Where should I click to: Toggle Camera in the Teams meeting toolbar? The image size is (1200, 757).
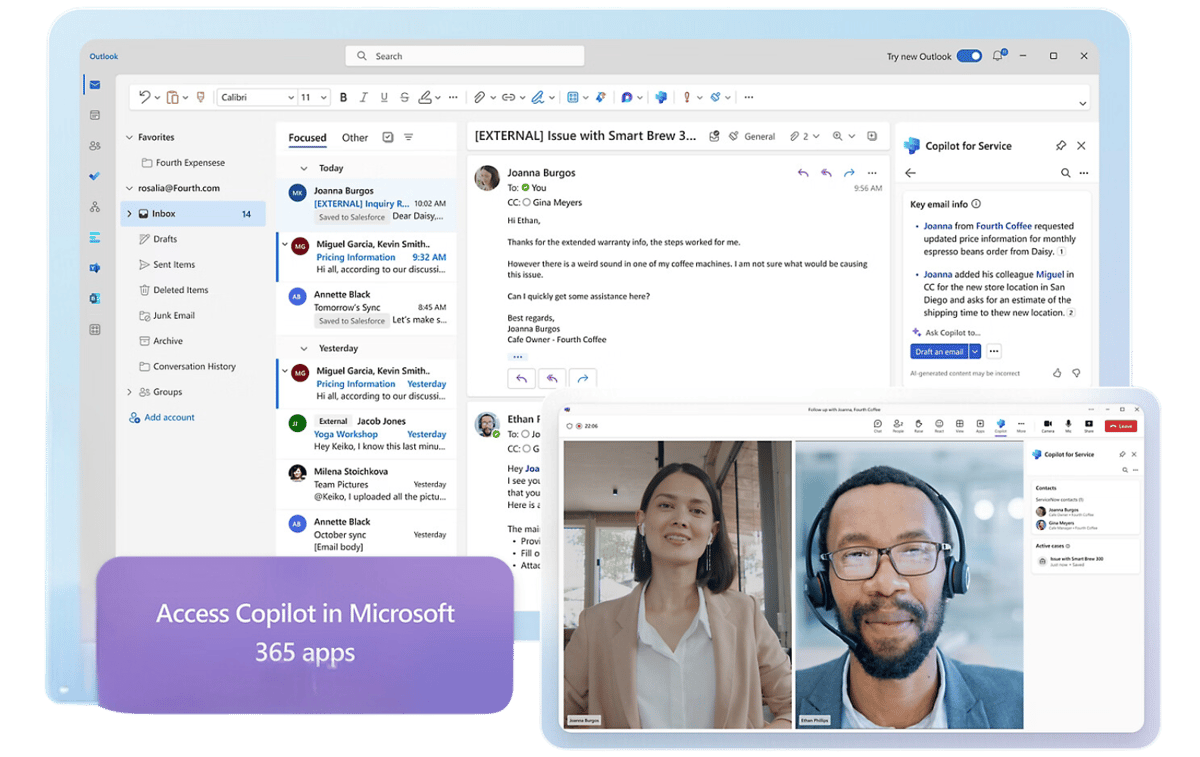(1048, 425)
